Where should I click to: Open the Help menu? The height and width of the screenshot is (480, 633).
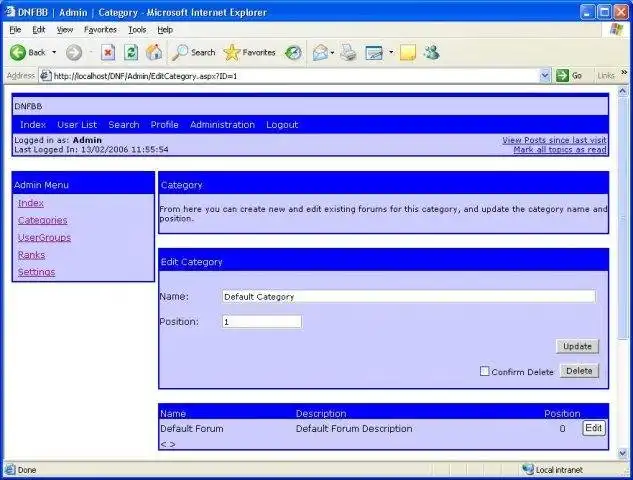click(165, 29)
